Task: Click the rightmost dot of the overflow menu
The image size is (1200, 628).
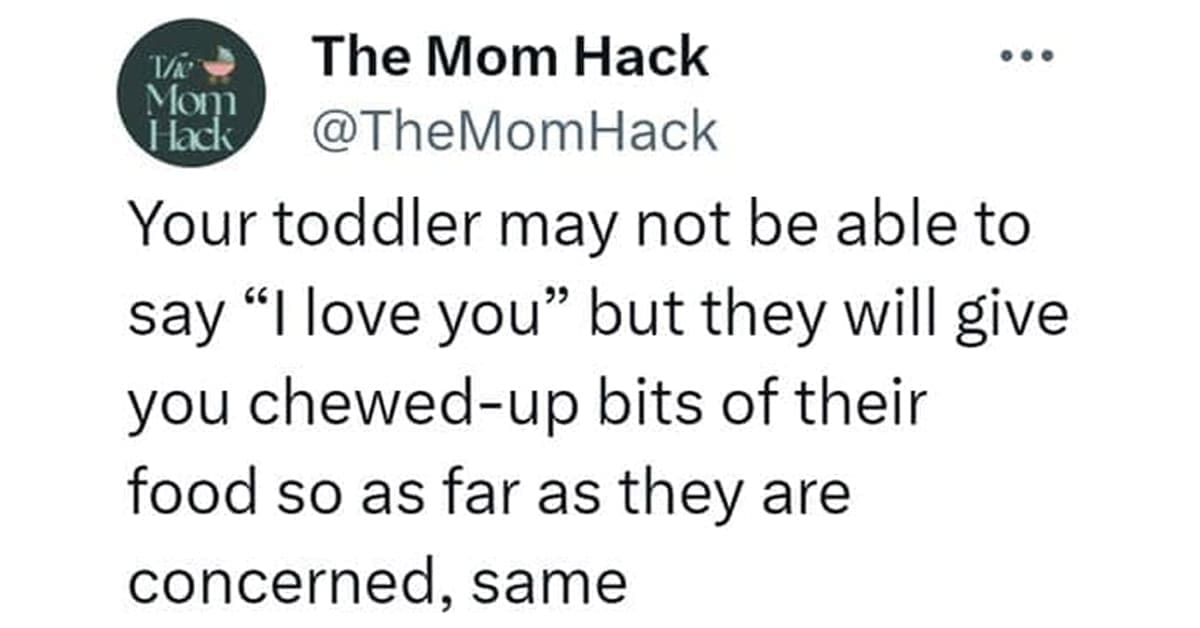Action: [1048, 57]
